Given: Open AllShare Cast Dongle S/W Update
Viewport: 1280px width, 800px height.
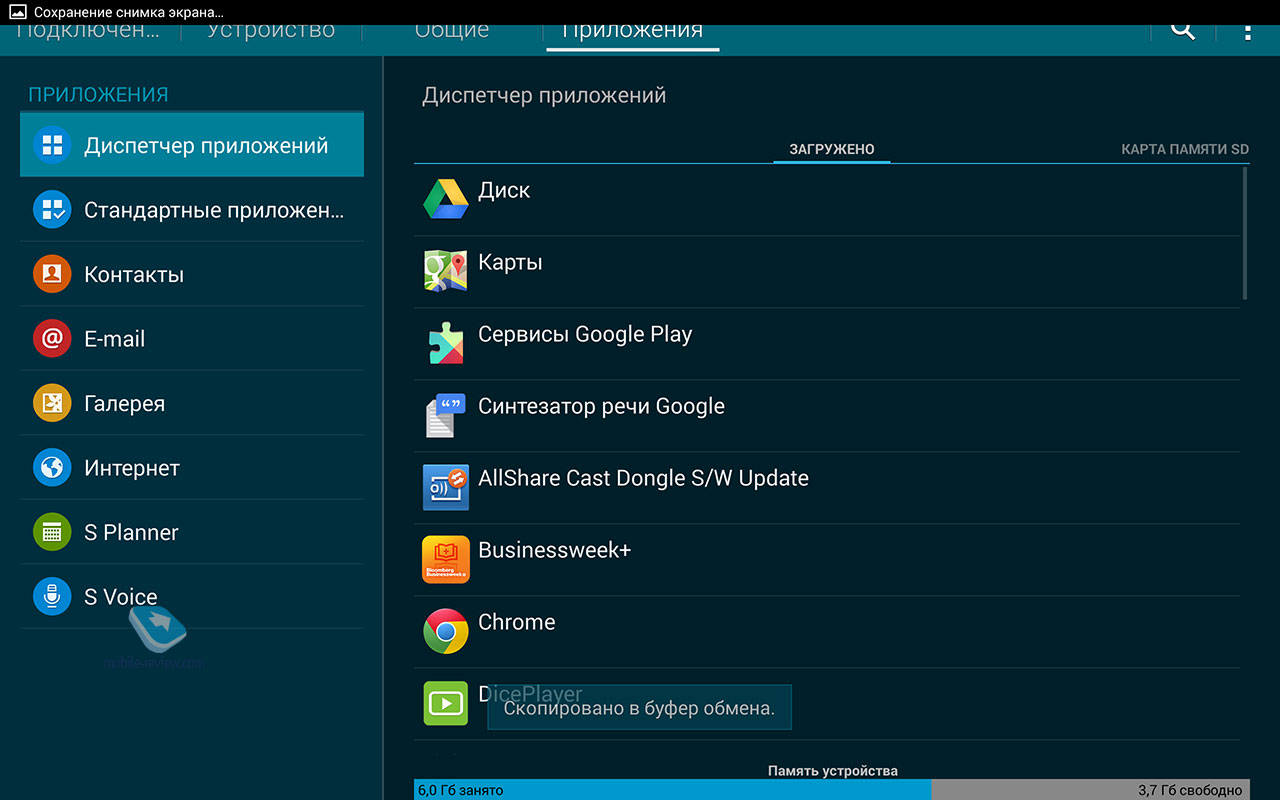Looking at the screenshot, I should (x=827, y=488).
